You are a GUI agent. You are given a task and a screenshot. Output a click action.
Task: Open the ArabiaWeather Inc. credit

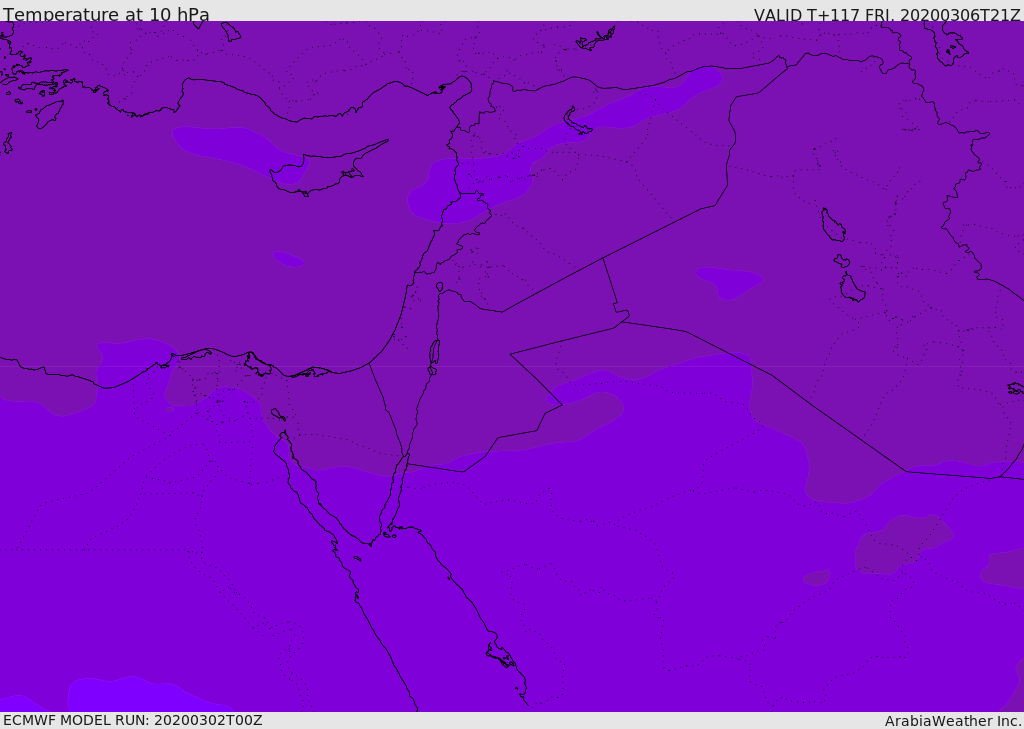pyautogui.click(x=953, y=721)
